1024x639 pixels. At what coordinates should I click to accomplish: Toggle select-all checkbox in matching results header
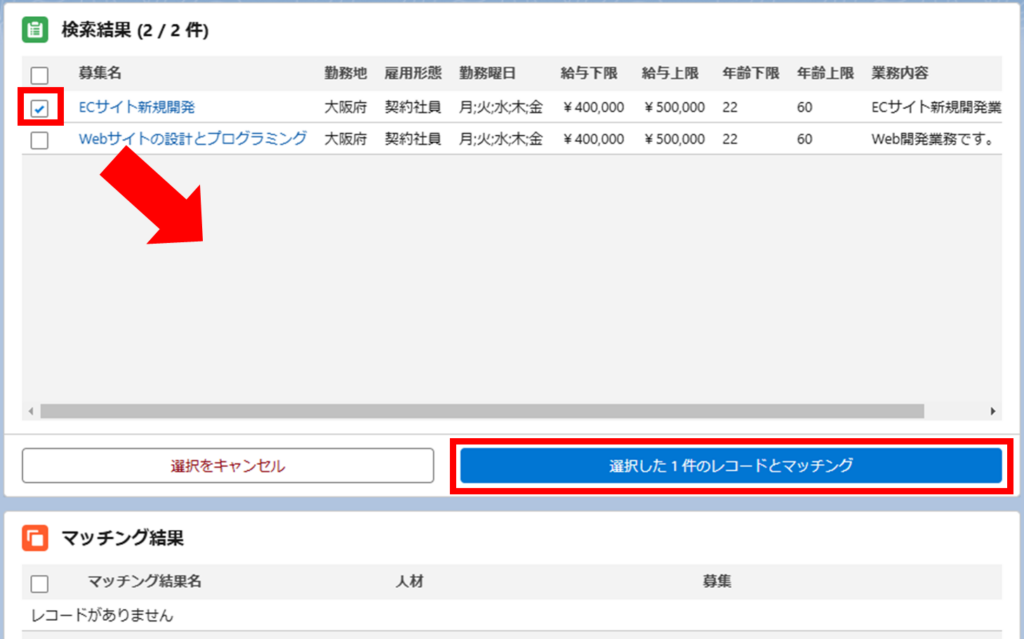tap(40, 582)
